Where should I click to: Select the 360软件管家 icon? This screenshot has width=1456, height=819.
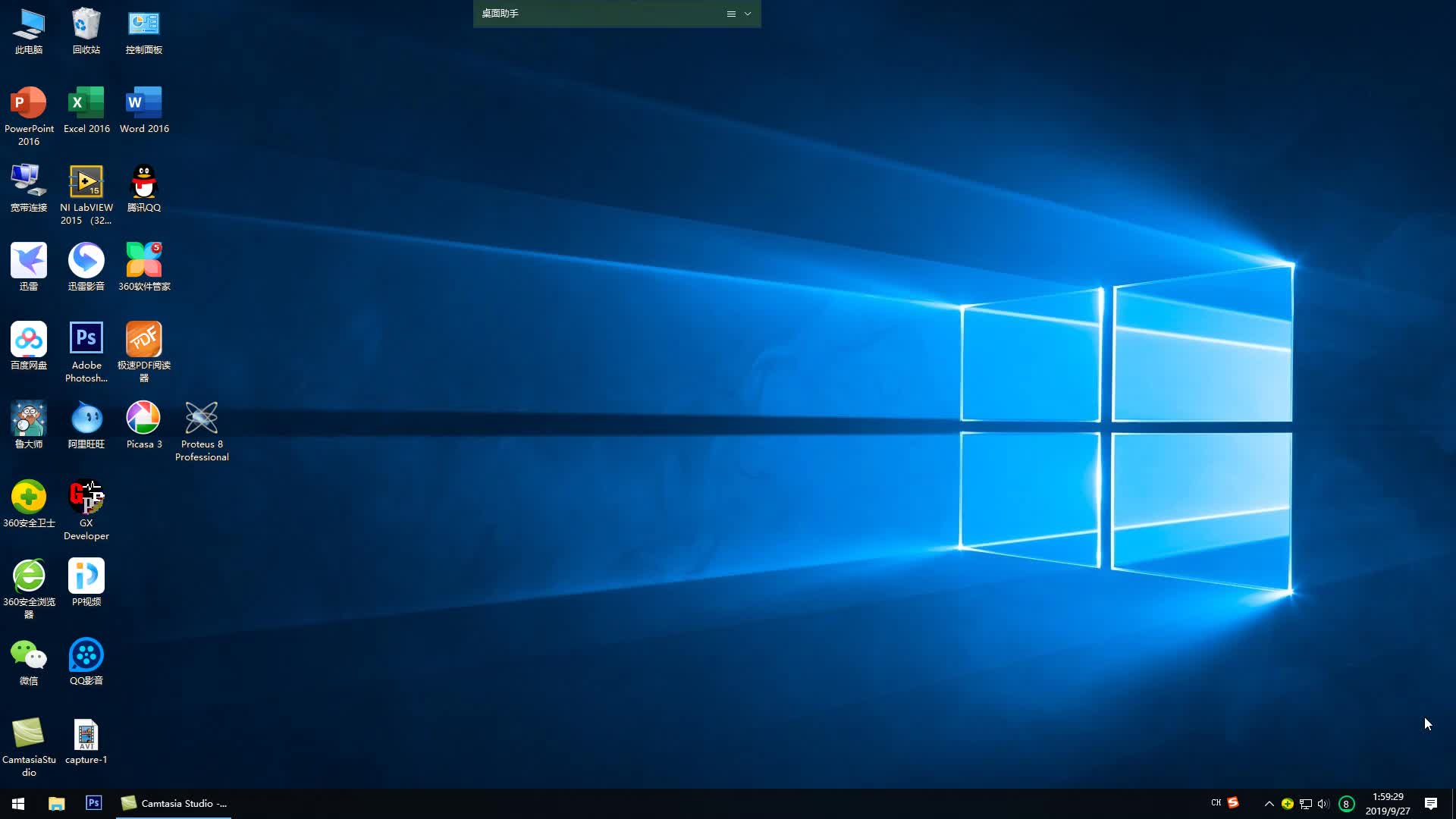click(144, 268)
